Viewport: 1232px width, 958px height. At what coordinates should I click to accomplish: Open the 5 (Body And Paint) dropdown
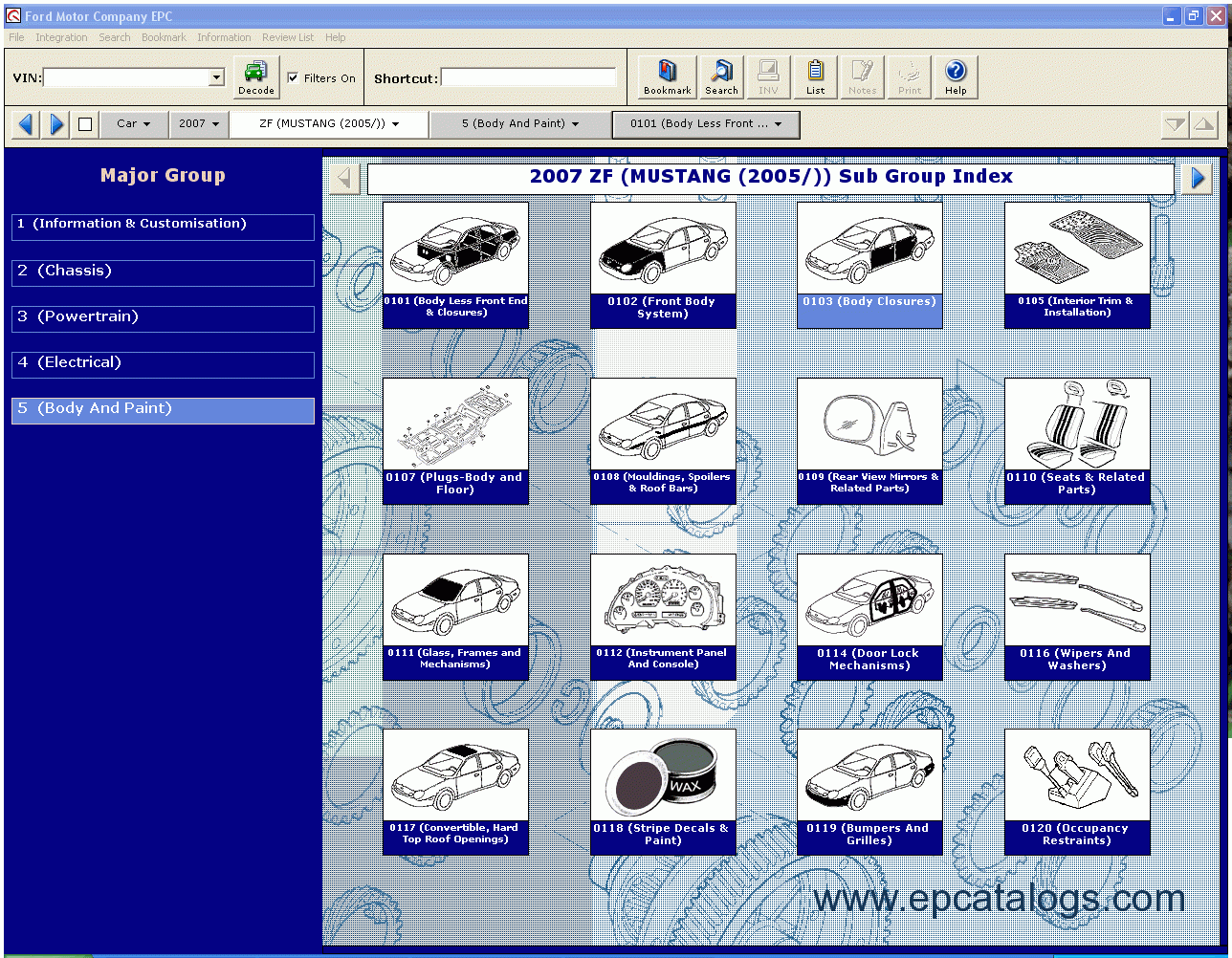[519, 124]
